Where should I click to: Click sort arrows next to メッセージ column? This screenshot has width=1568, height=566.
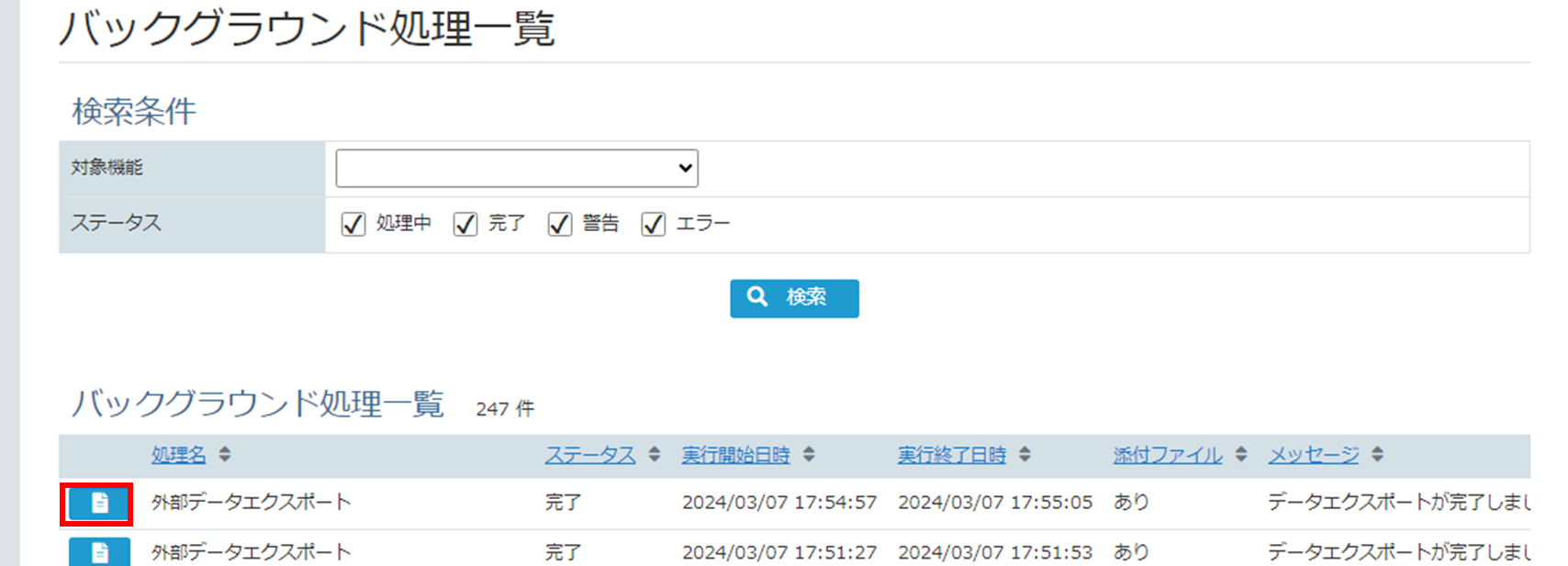coord(1377,454)
